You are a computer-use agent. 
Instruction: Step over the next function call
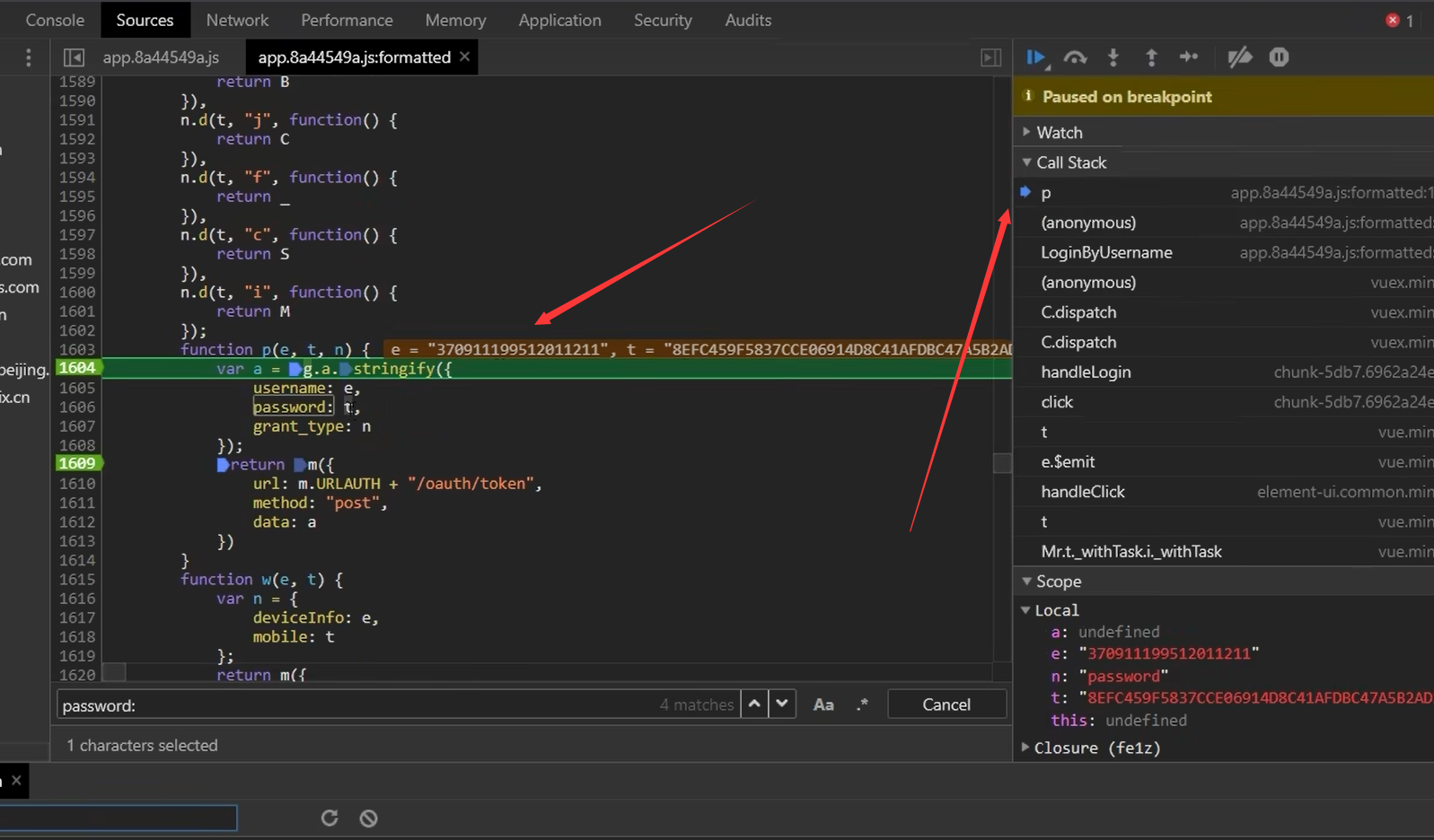pyautogui.click(x=1075, y=57)
